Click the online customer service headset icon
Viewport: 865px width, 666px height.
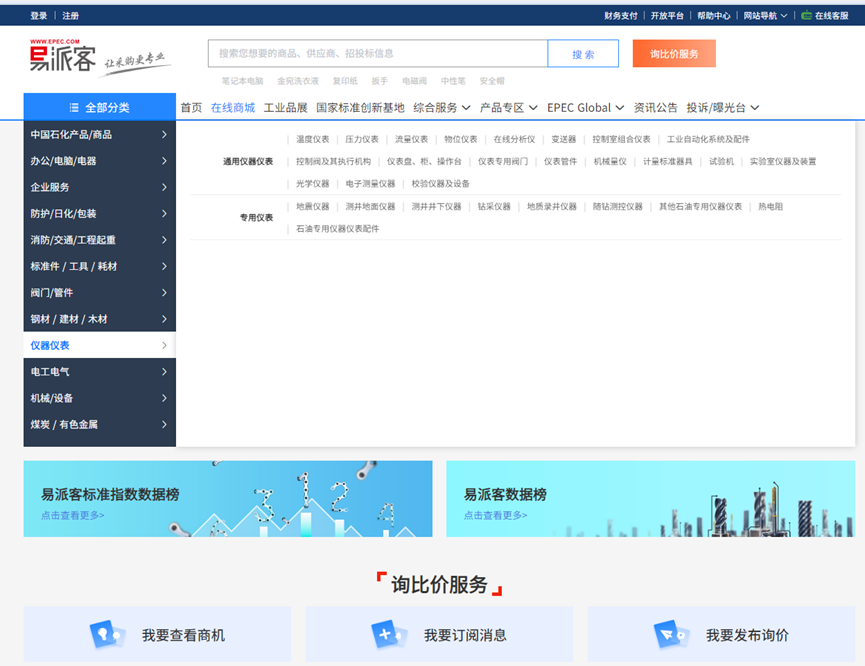806,16
